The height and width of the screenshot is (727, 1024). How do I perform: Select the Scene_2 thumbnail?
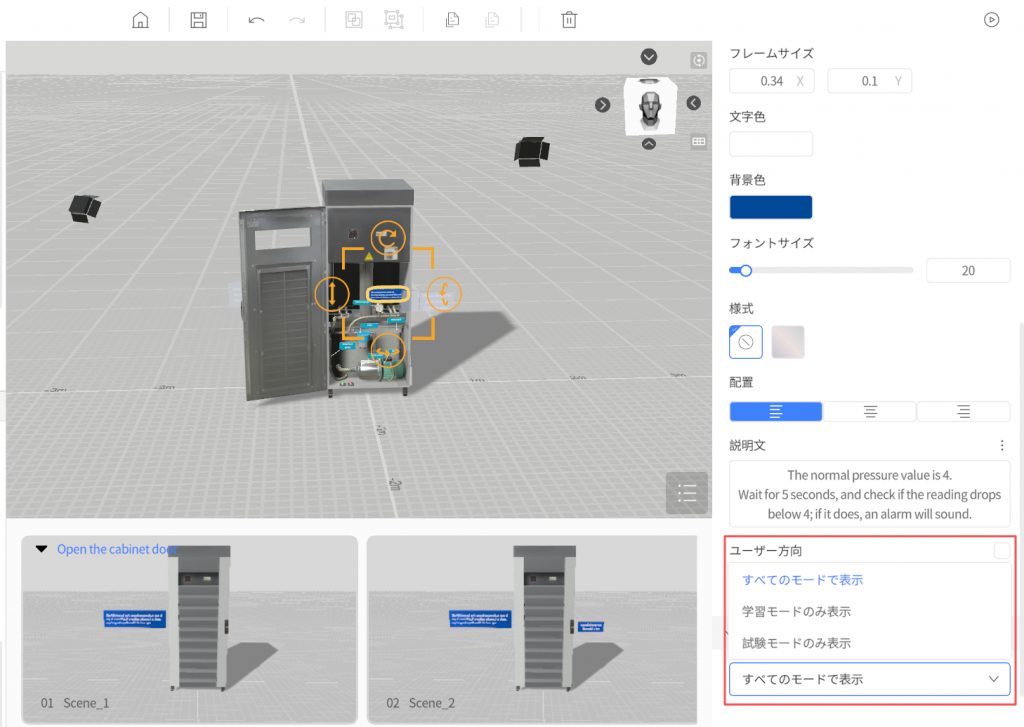531,629
